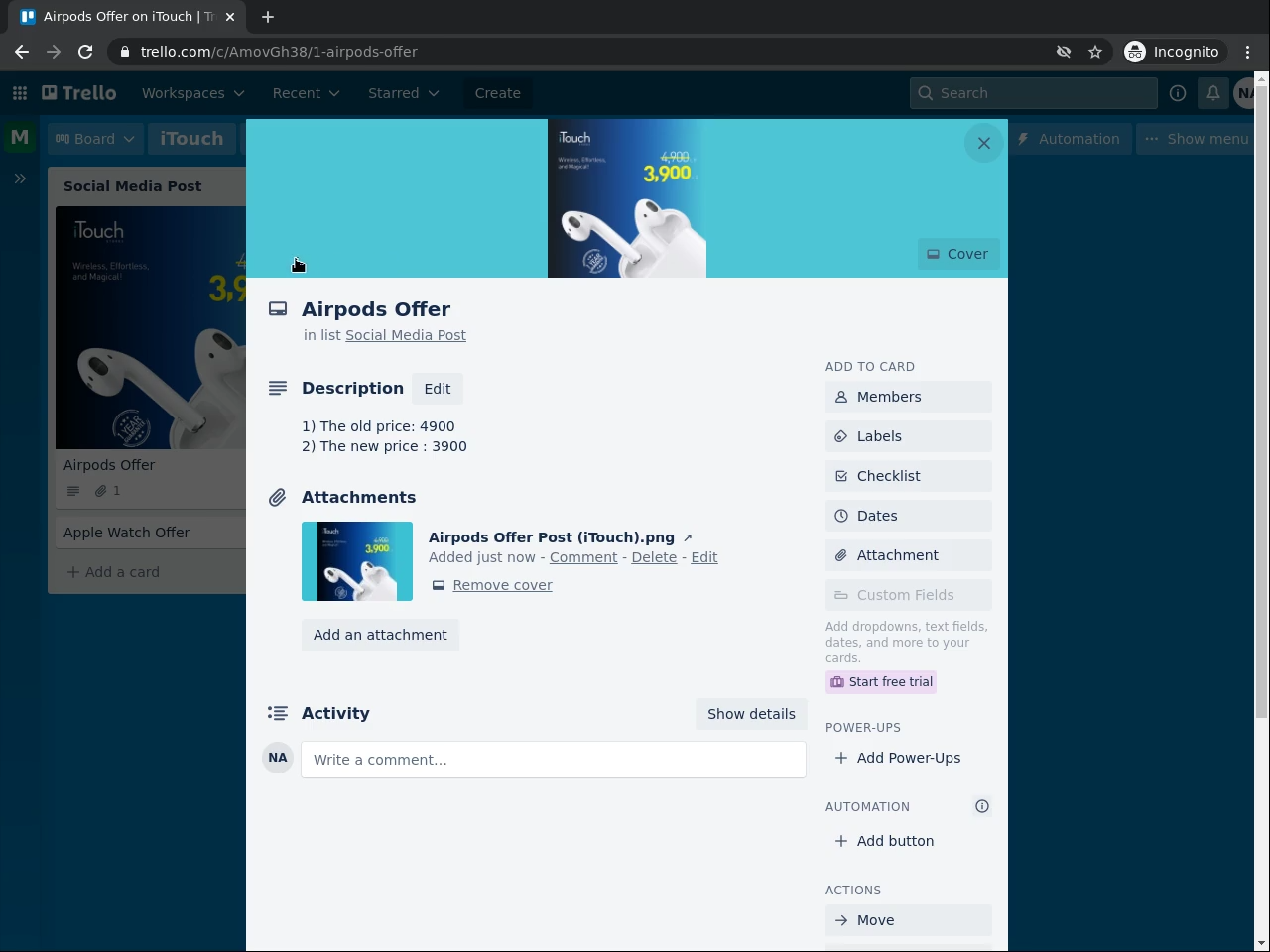
Task: Open the Cover options button
Action: coord(958,254)
